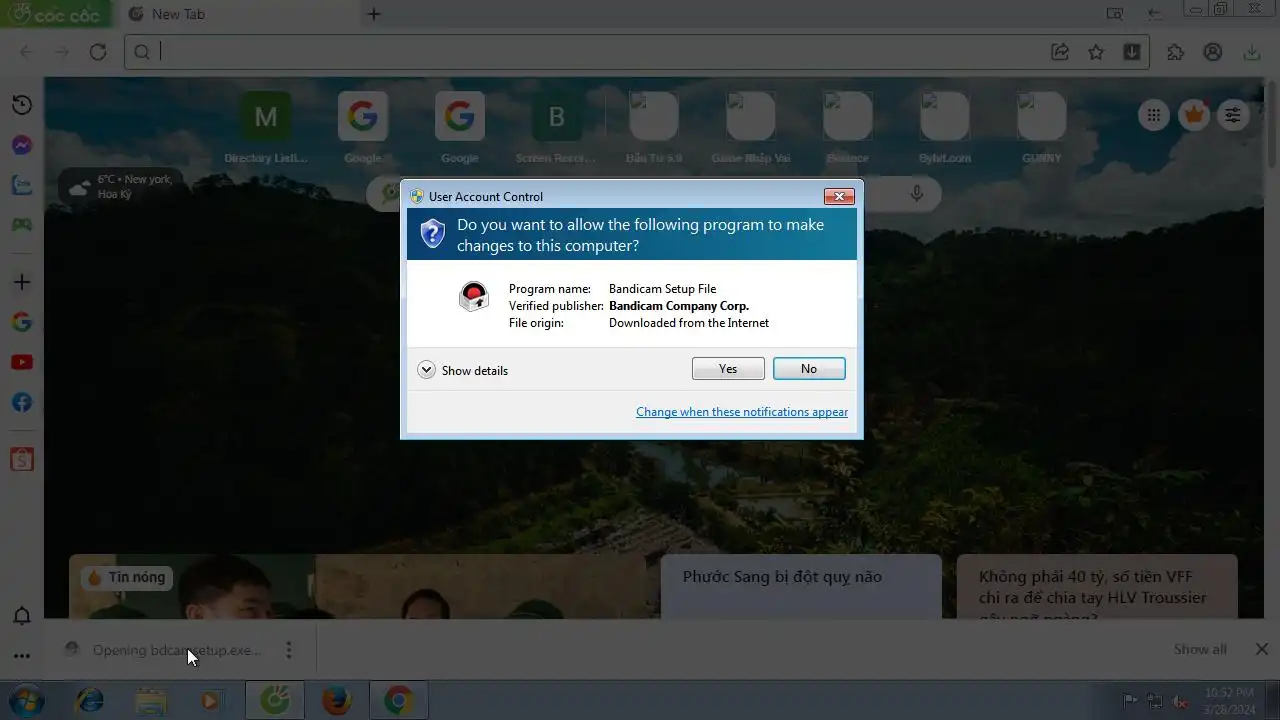Add a sidebar shortcut with plus icon
The image size is (1280, 720).
click(22, 282)
